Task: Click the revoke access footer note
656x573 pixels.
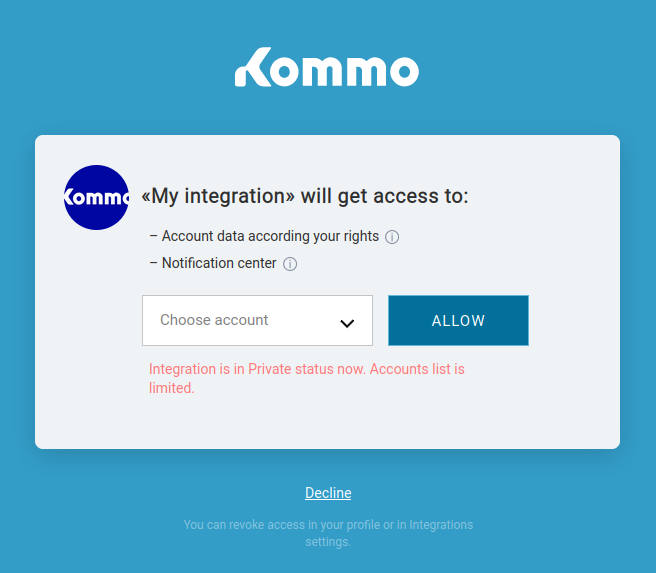Action: click(328, 533)
